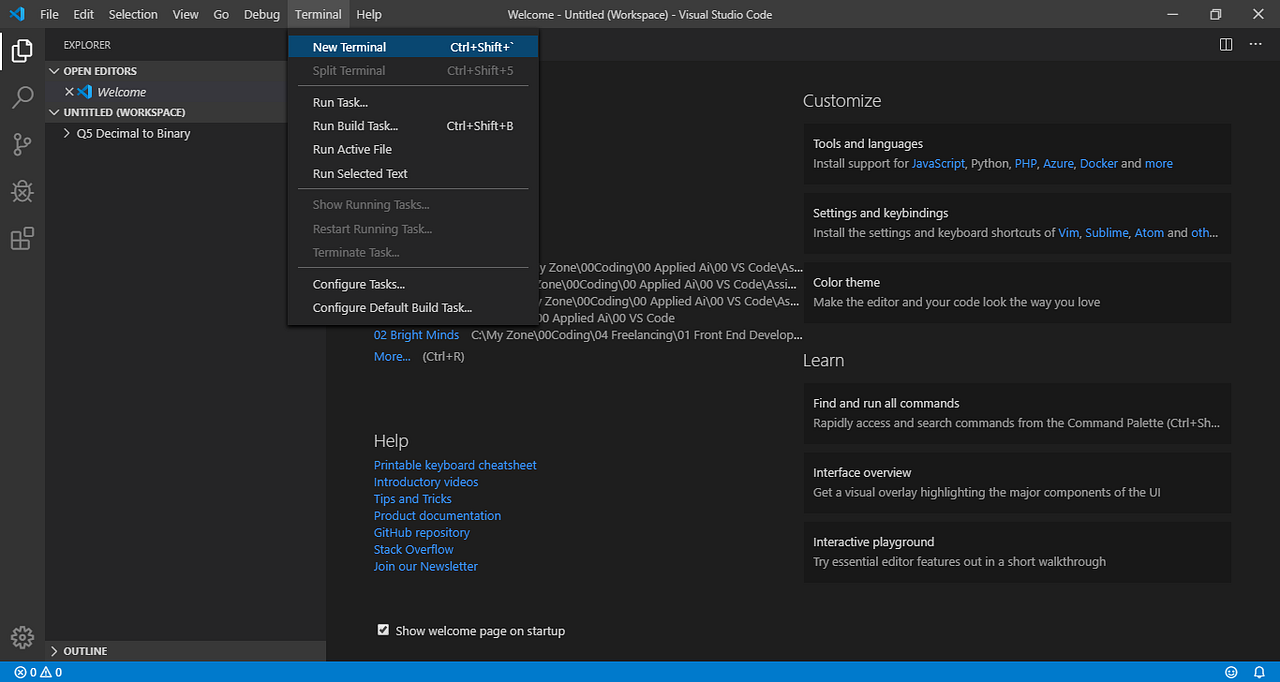
Task: Click the VS Code logo in title bar
Action: [16, 14]
